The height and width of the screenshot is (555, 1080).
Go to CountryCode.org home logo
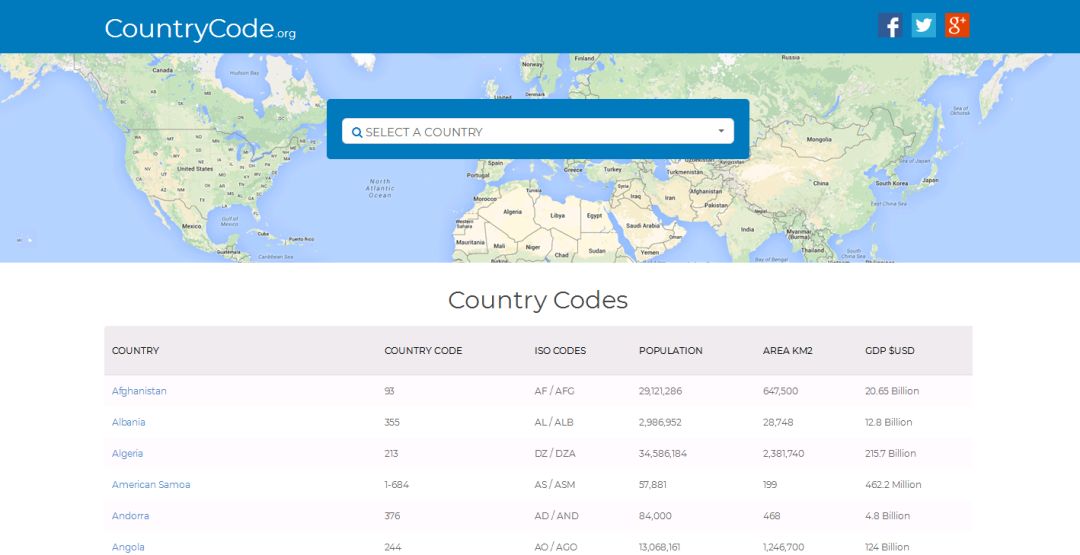tap(200, 29)
